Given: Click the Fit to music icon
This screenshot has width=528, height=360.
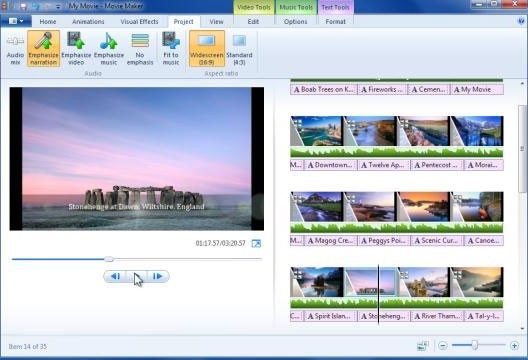Looking at the screenshot, I should tap(171, 48).
